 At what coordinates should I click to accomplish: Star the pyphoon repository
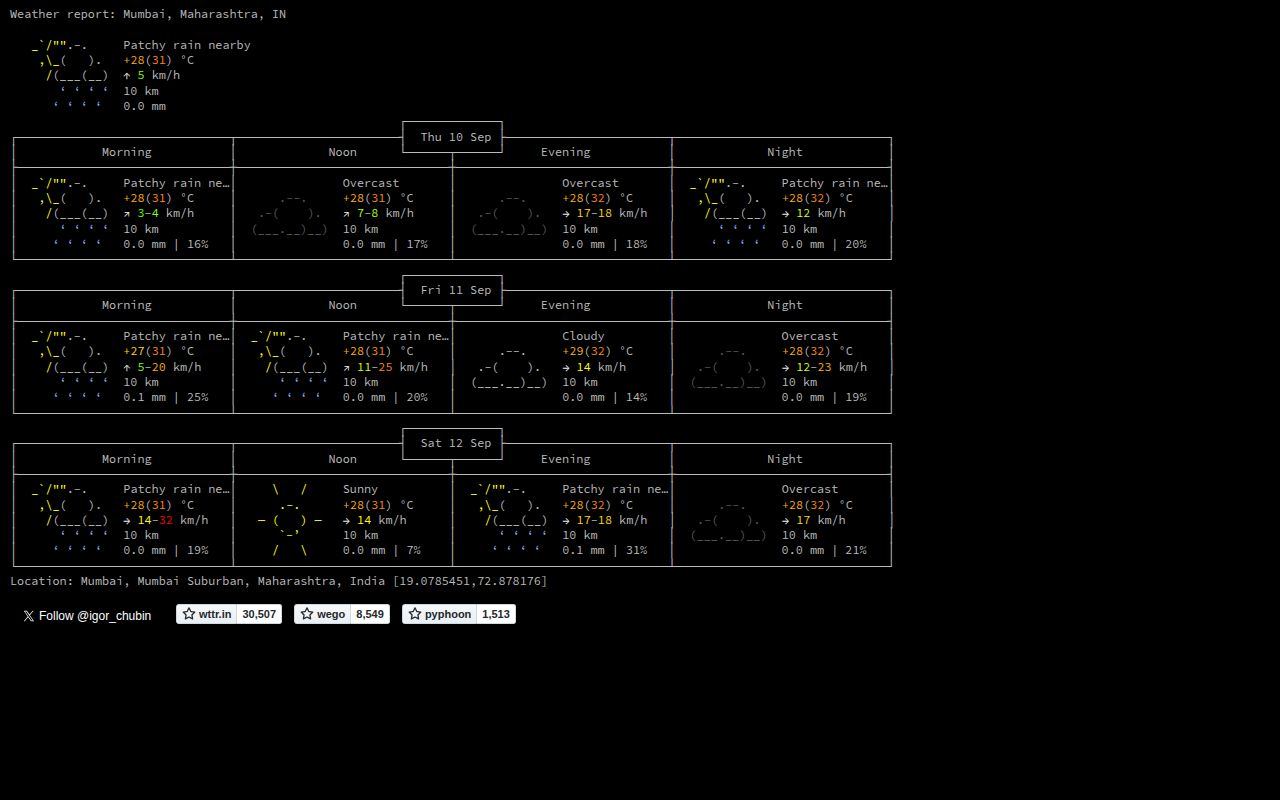[x=440, y=614]
